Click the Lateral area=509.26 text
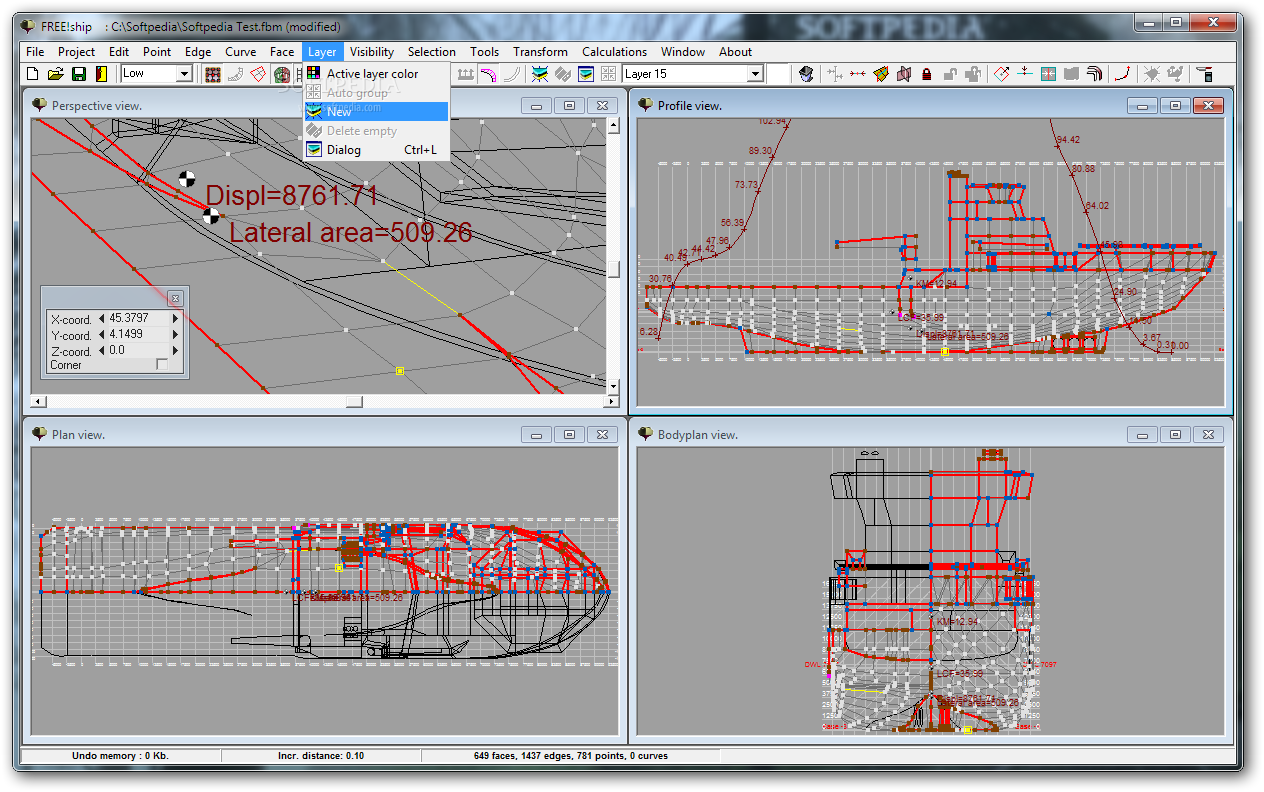The width and height of the screenshot is (1264, 792). pos(351,233)
